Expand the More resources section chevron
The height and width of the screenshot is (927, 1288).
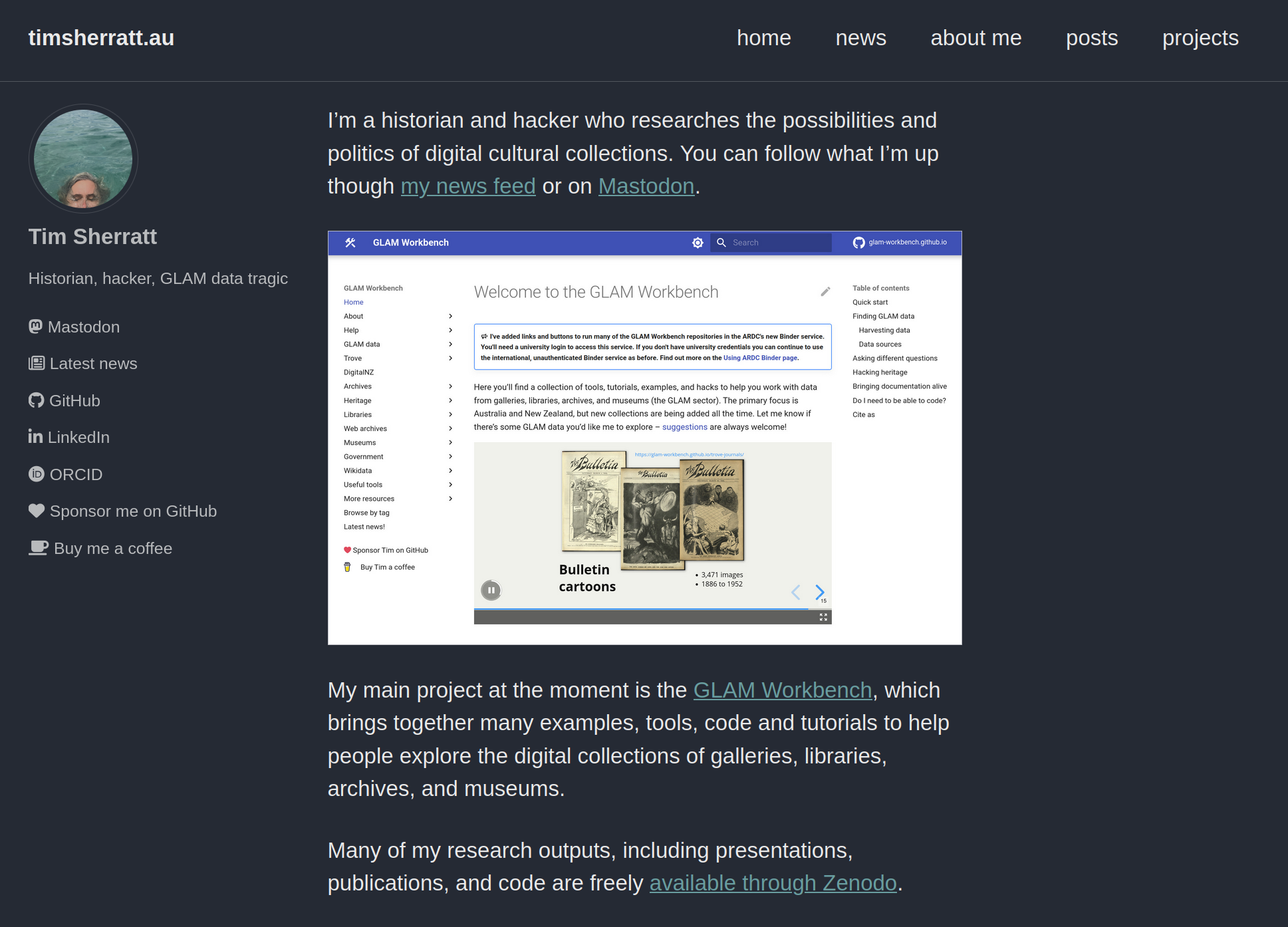click(x=450, y=498)
